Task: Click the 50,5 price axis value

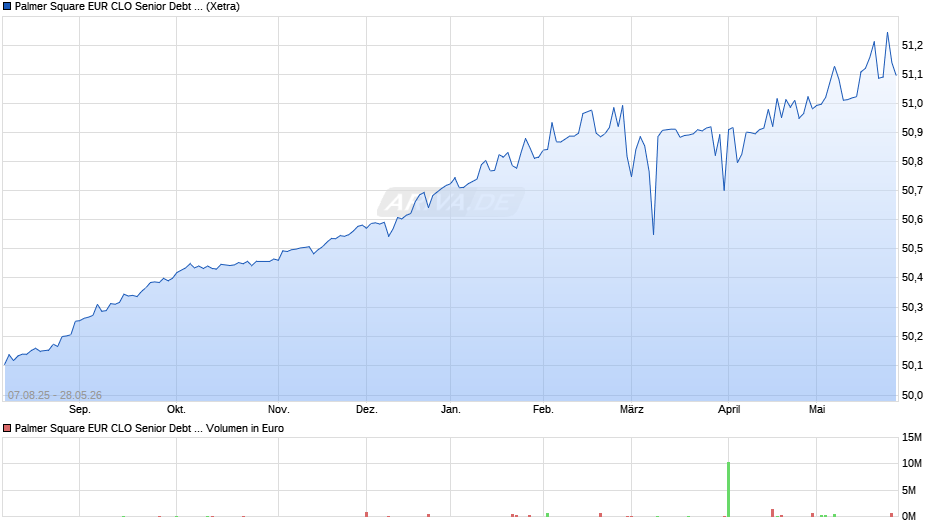Action: pos(912,248)
